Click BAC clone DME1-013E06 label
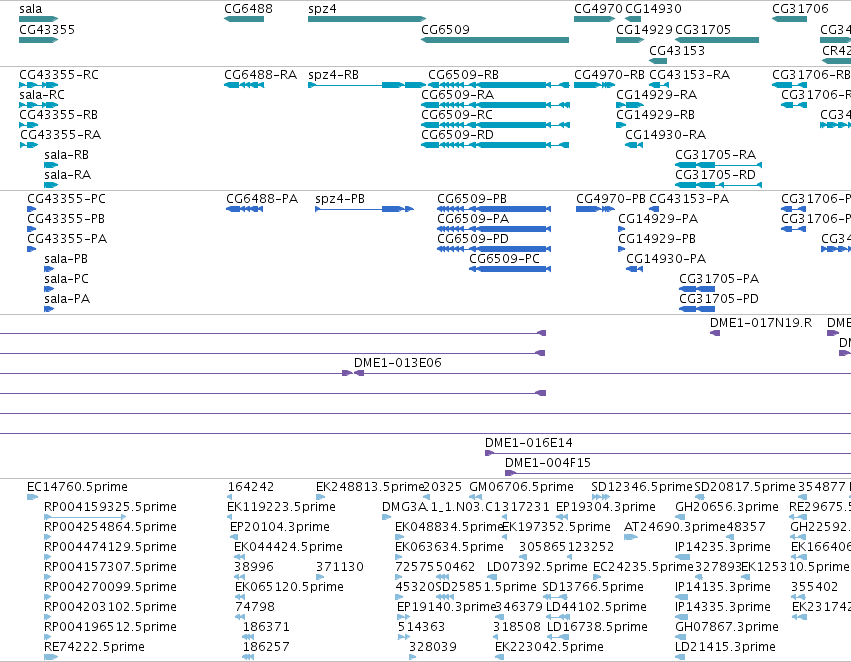 pos(397,362)
